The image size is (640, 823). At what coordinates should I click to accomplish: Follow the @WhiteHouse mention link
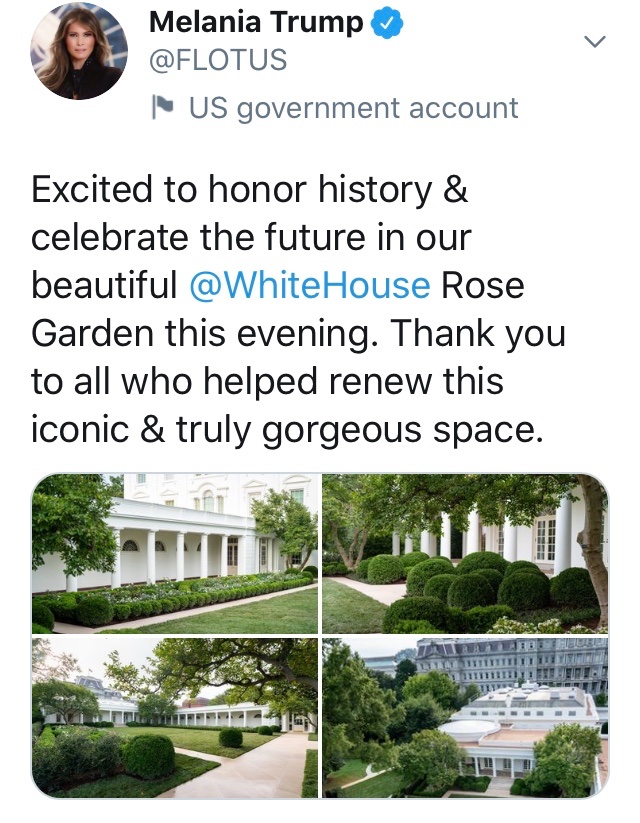tap(310, 285)
